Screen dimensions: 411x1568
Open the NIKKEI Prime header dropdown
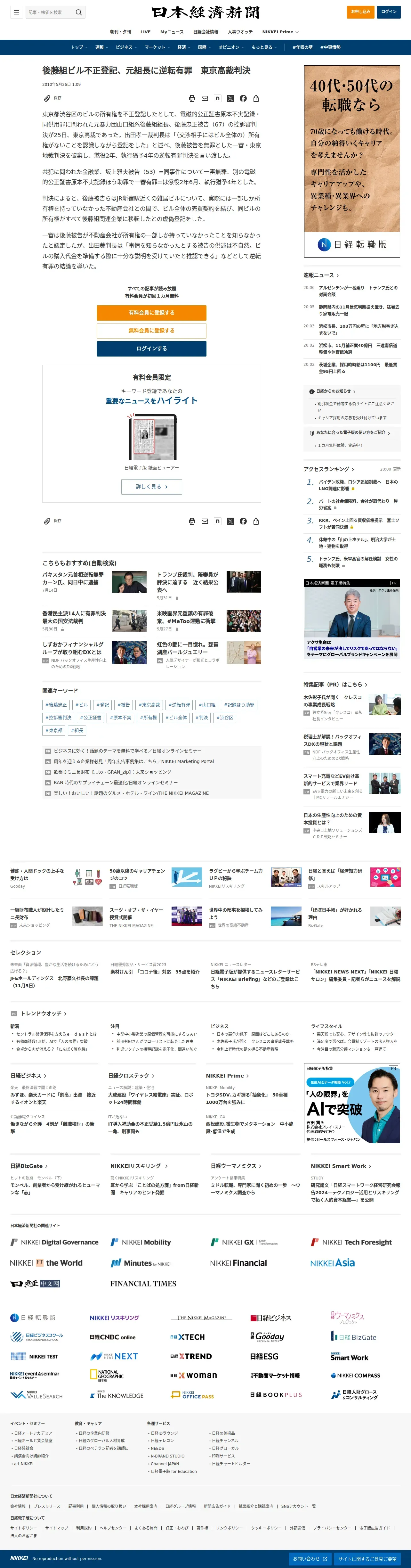(x=280, y=32)
